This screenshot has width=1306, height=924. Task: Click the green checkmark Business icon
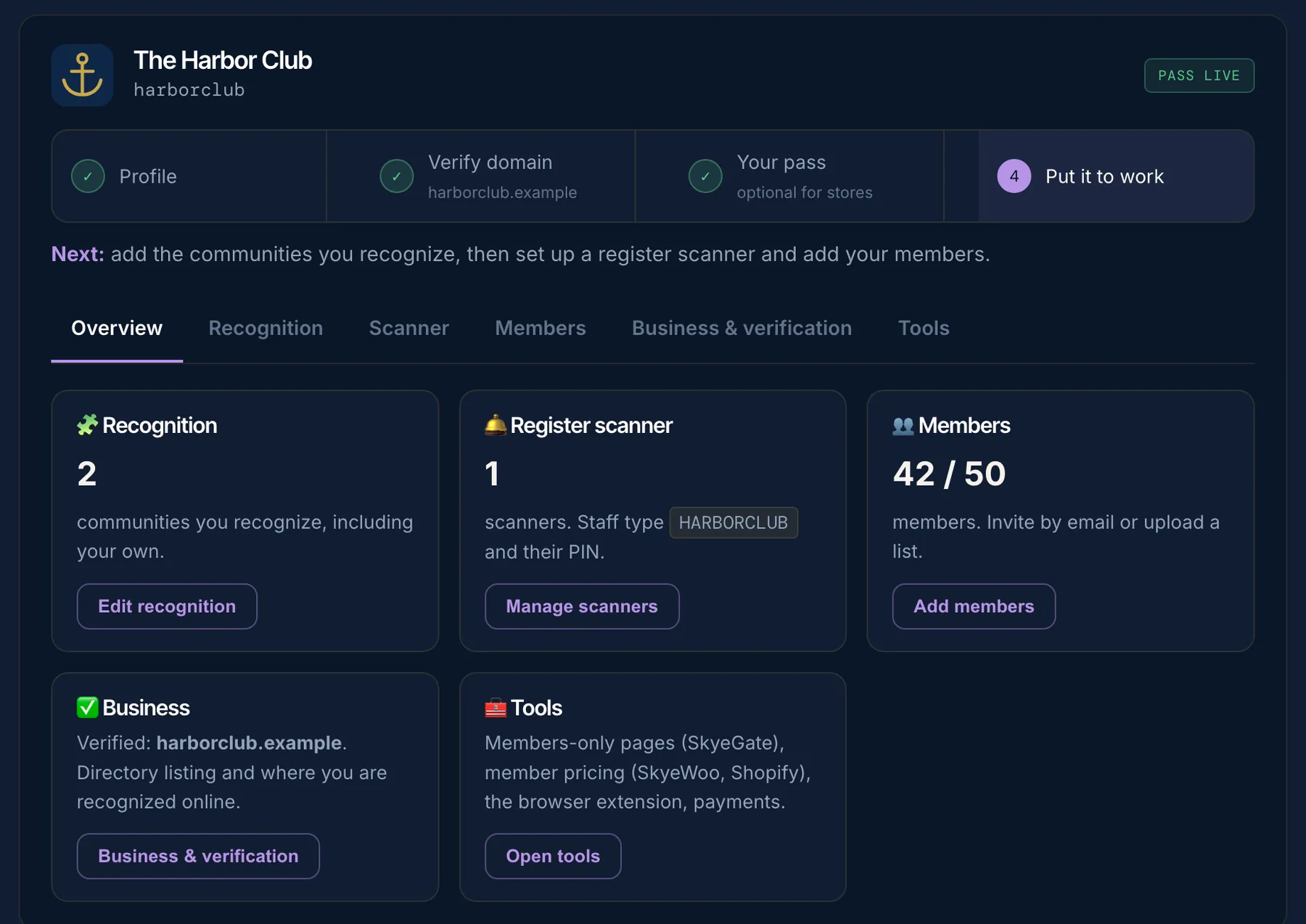tap(87, 707)
